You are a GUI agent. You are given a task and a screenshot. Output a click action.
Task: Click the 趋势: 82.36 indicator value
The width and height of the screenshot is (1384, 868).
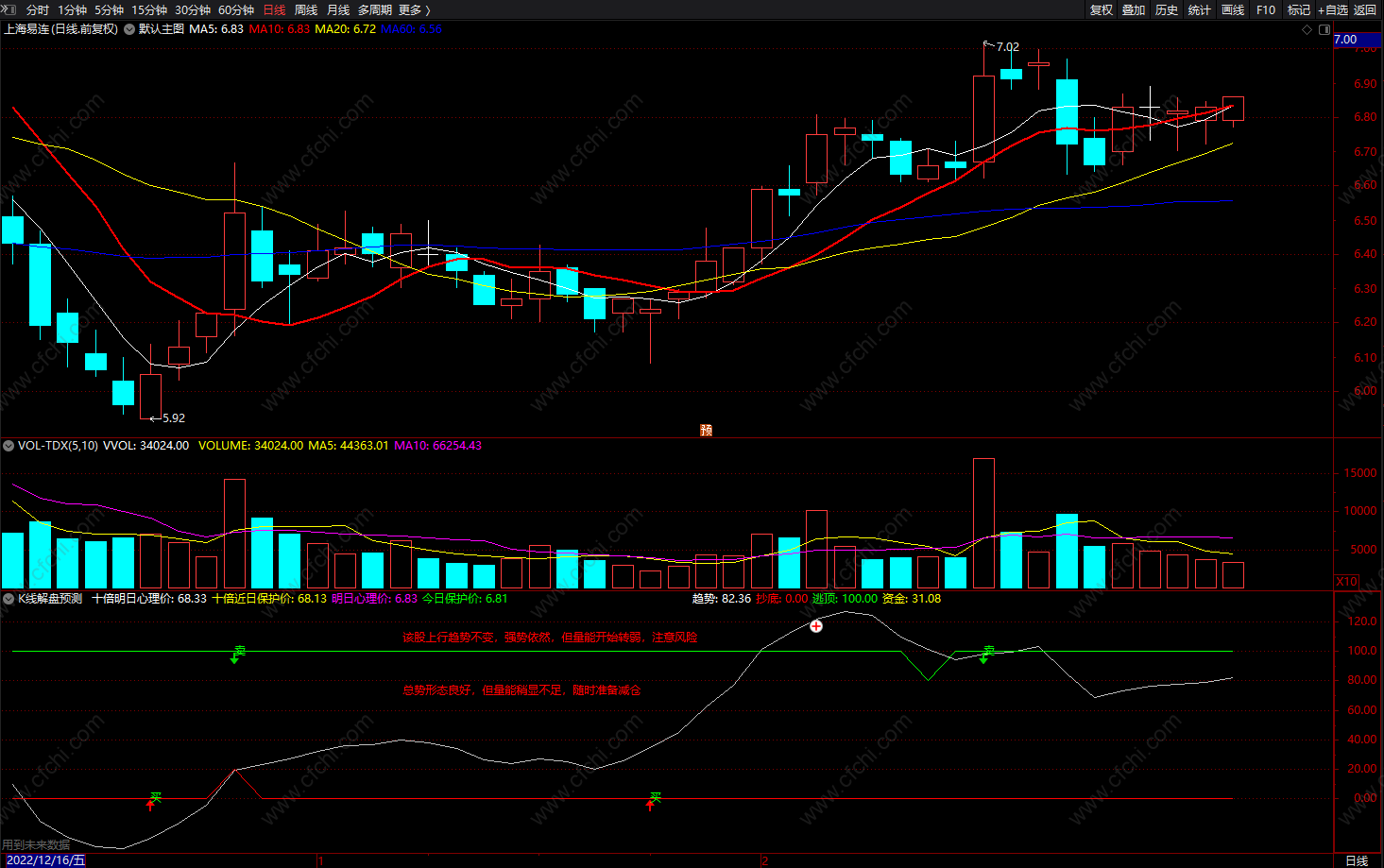722,599
